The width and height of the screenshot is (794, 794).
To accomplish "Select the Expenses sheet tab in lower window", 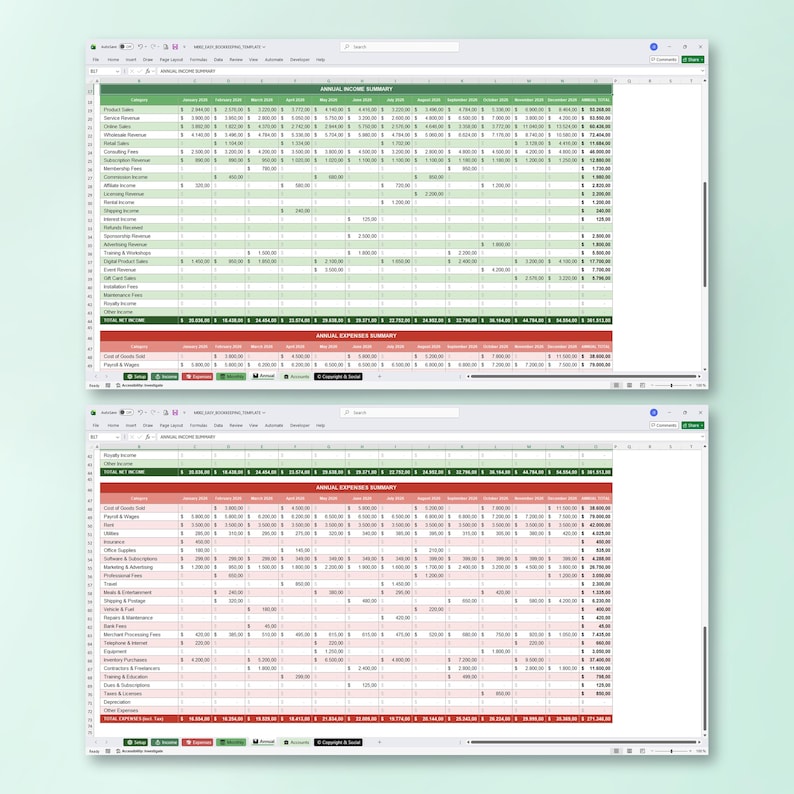I will pos(197,742).
